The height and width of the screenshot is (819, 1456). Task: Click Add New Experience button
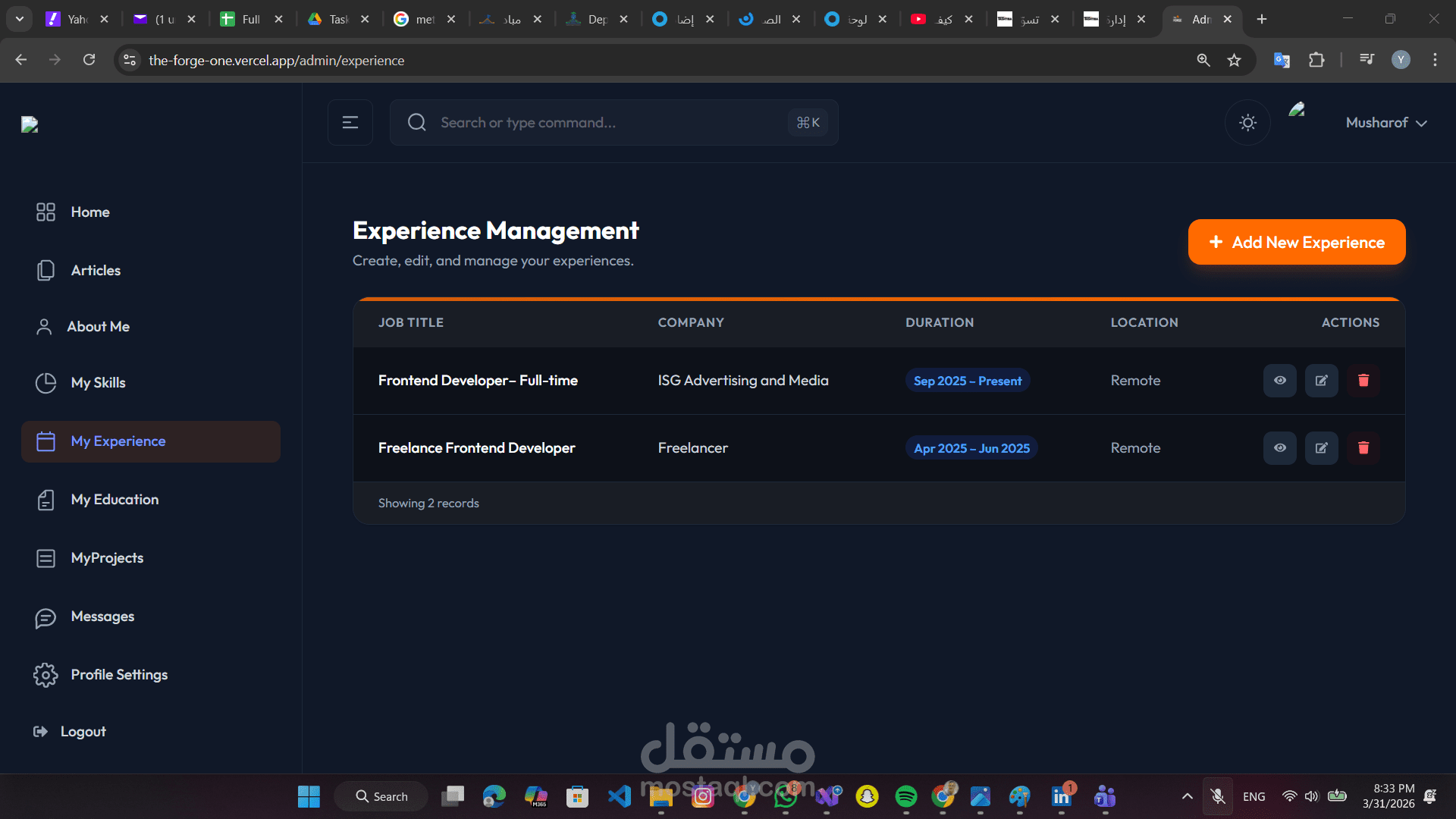1296,243
